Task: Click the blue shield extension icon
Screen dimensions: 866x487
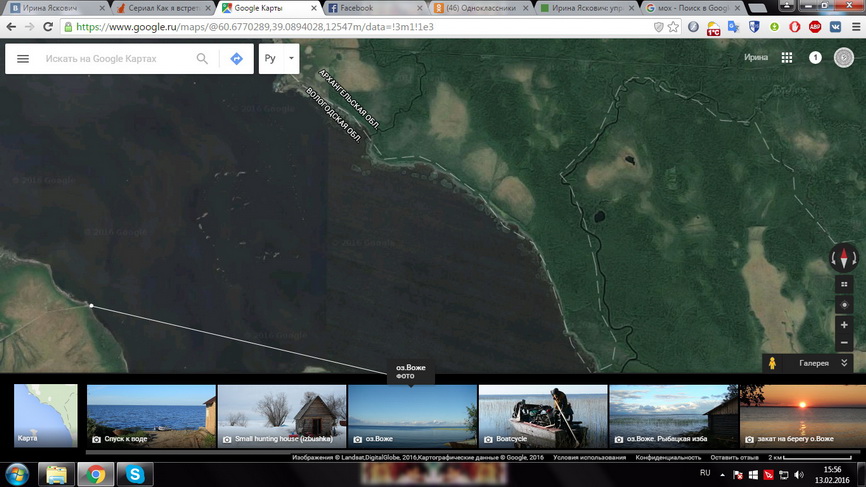Action: pos(754,27)
